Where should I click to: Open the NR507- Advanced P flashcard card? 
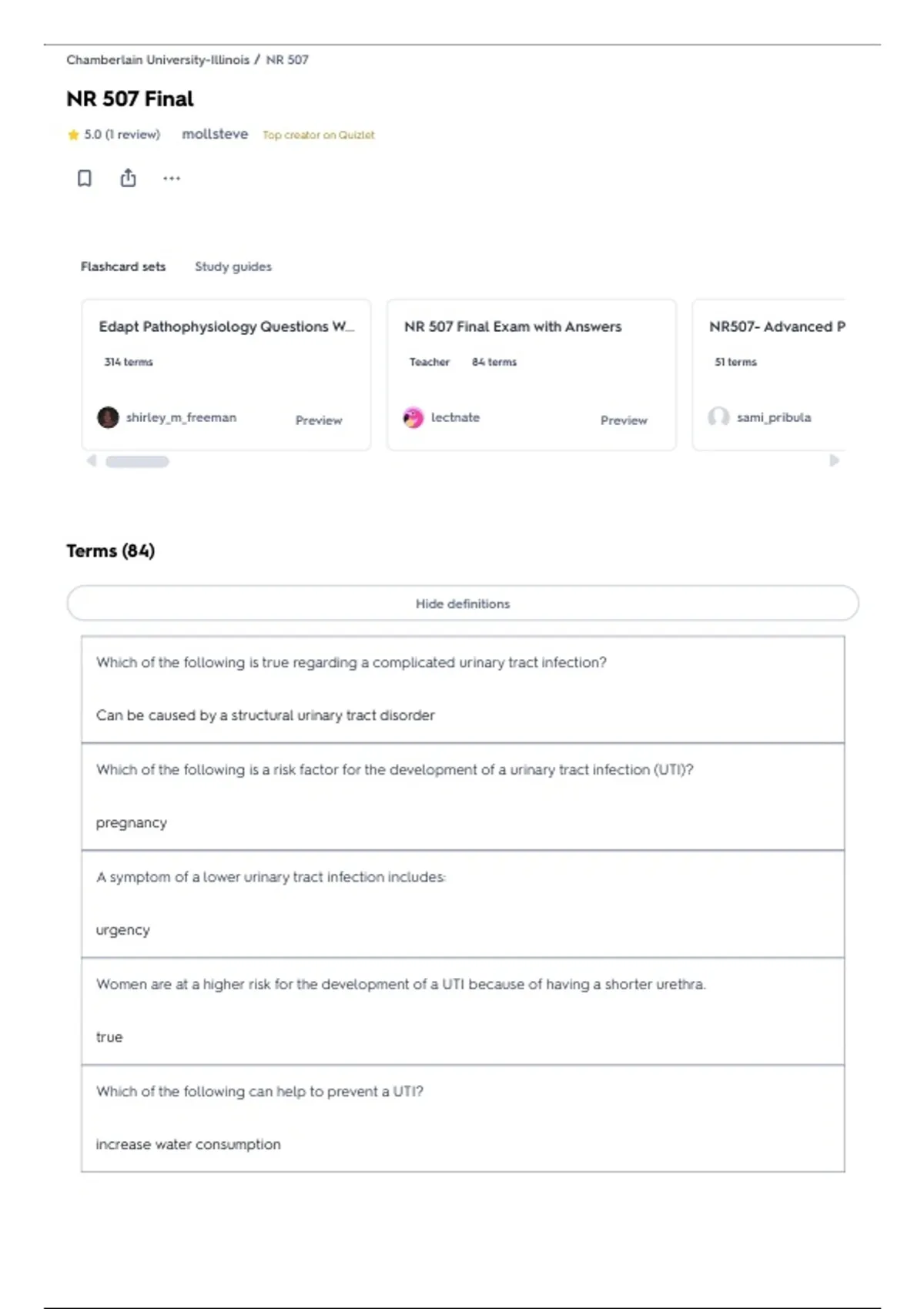tap(768, 374)
